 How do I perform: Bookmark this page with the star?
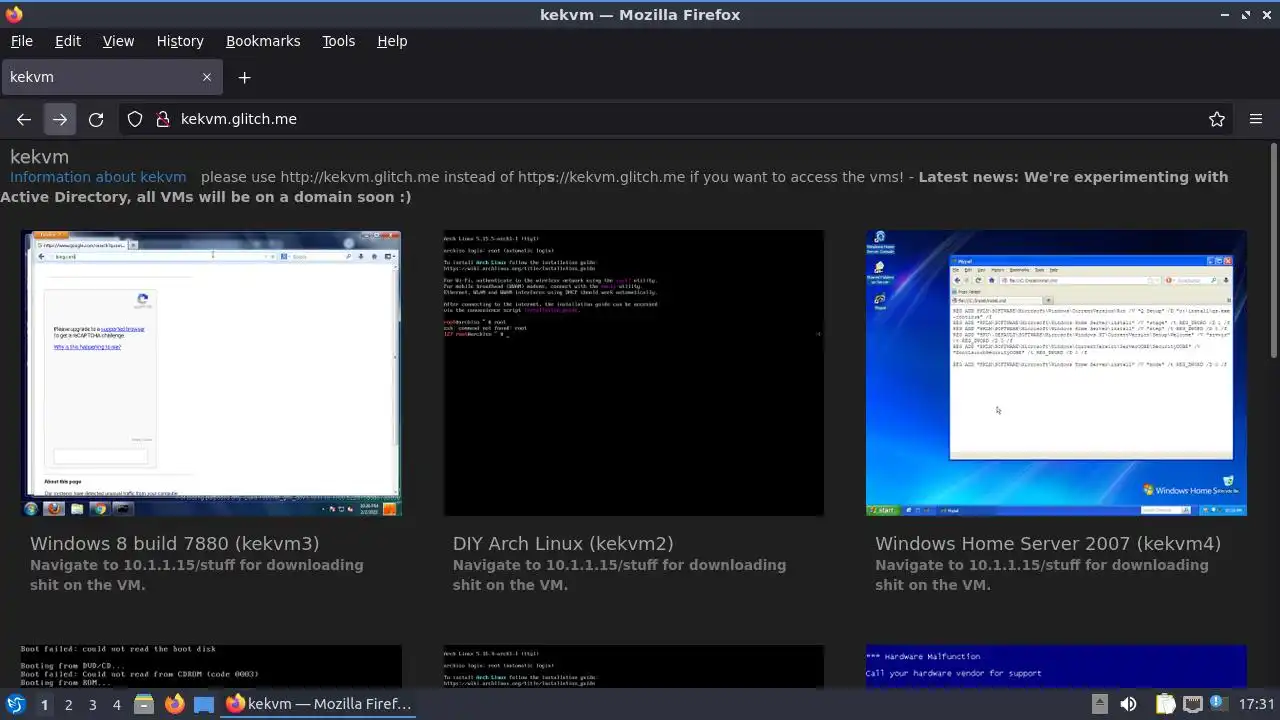point(1217,119)
